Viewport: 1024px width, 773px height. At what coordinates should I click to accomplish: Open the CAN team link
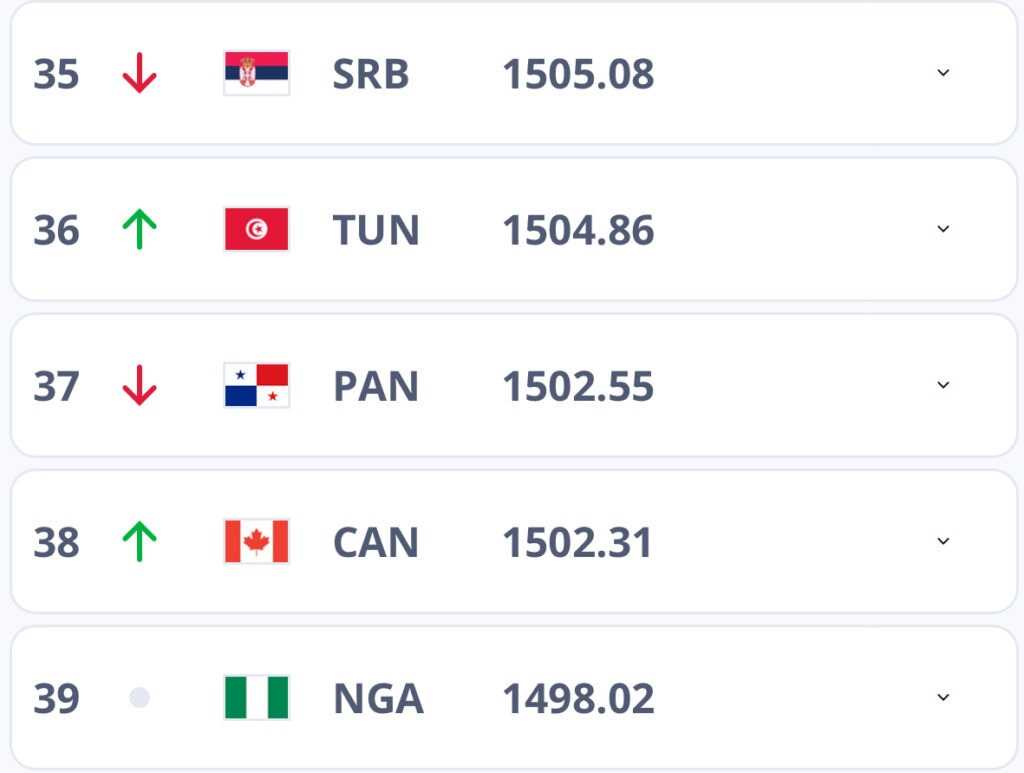click(375, 542)
